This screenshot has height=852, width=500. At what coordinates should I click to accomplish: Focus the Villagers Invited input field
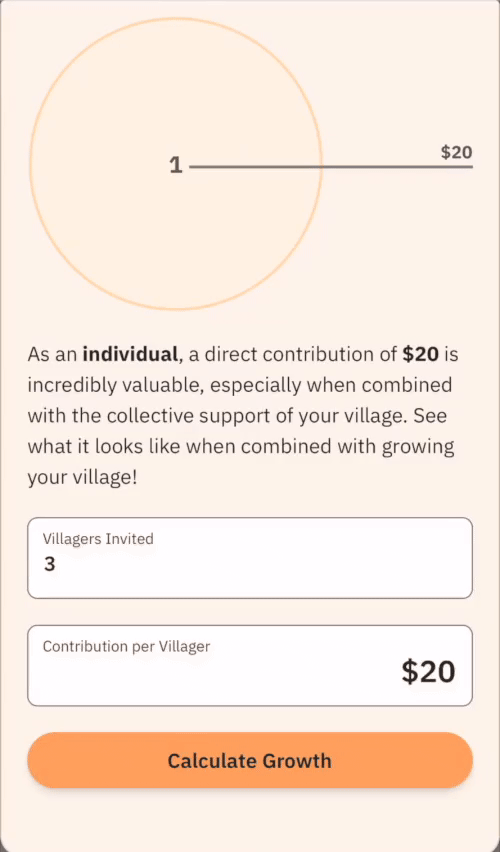250,558
